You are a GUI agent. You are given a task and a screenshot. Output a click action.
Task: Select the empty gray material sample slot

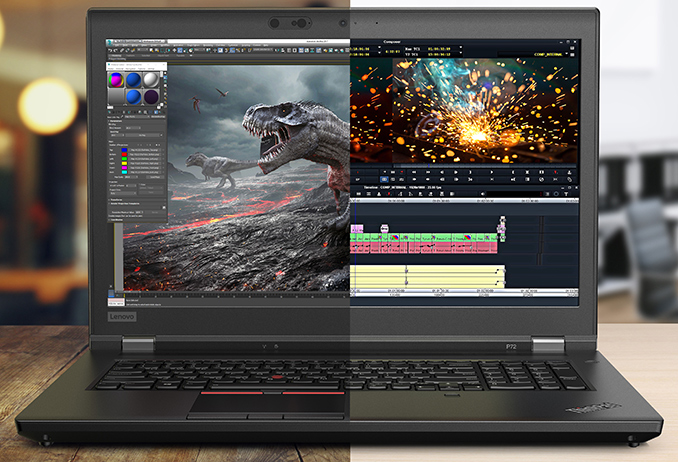(x=116, y=96)
